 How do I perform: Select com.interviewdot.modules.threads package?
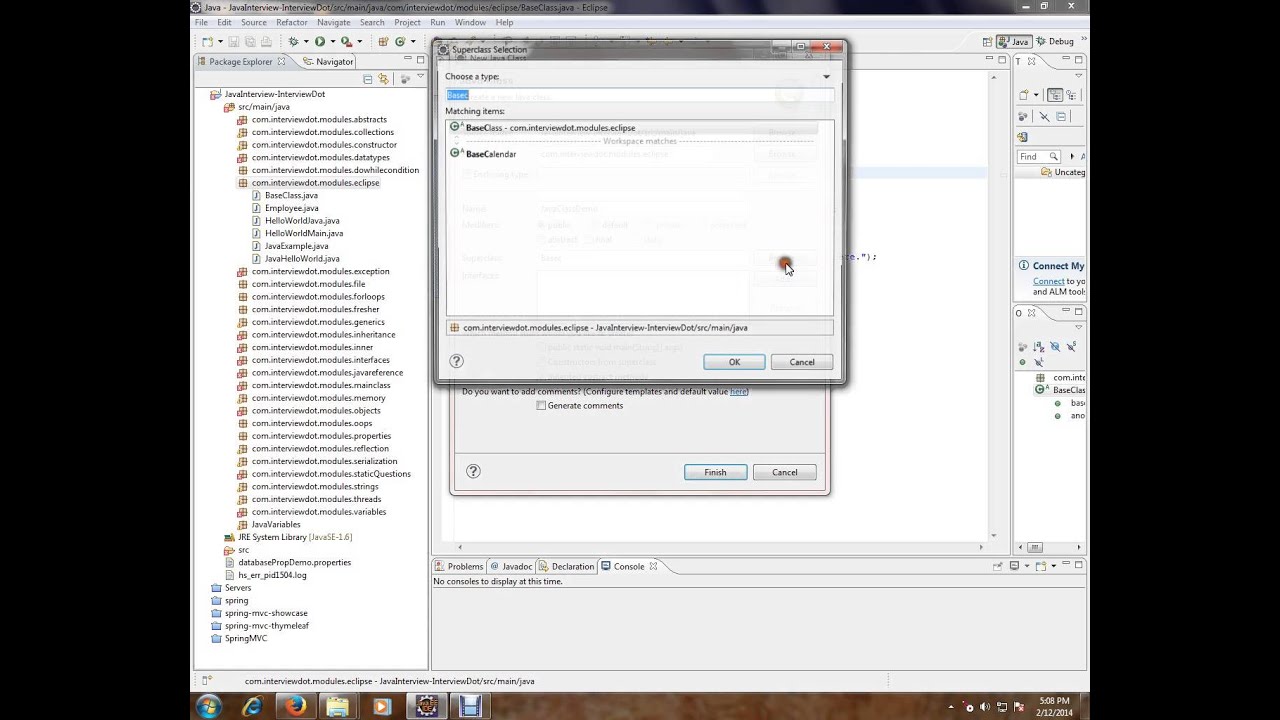(x=316, y=499)
